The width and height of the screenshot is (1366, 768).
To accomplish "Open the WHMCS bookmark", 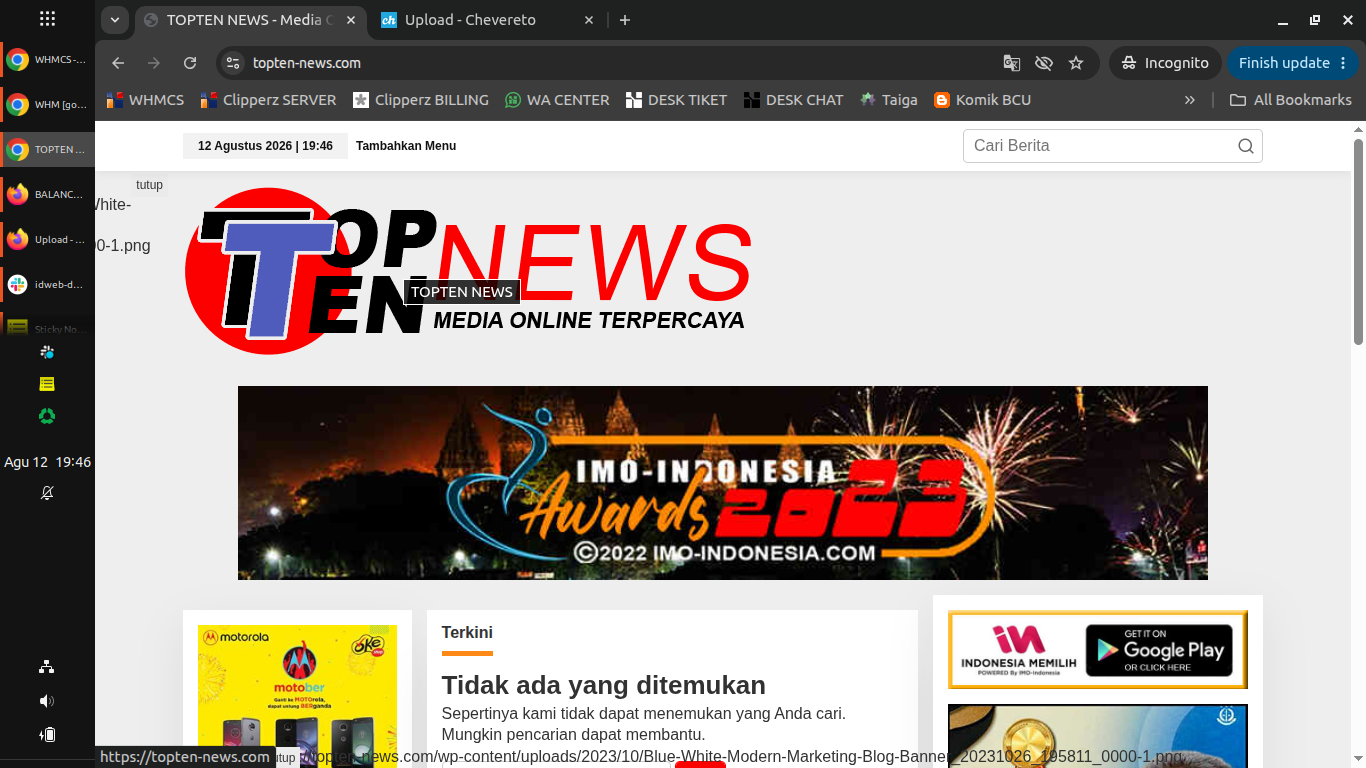I will click(146, 100).
